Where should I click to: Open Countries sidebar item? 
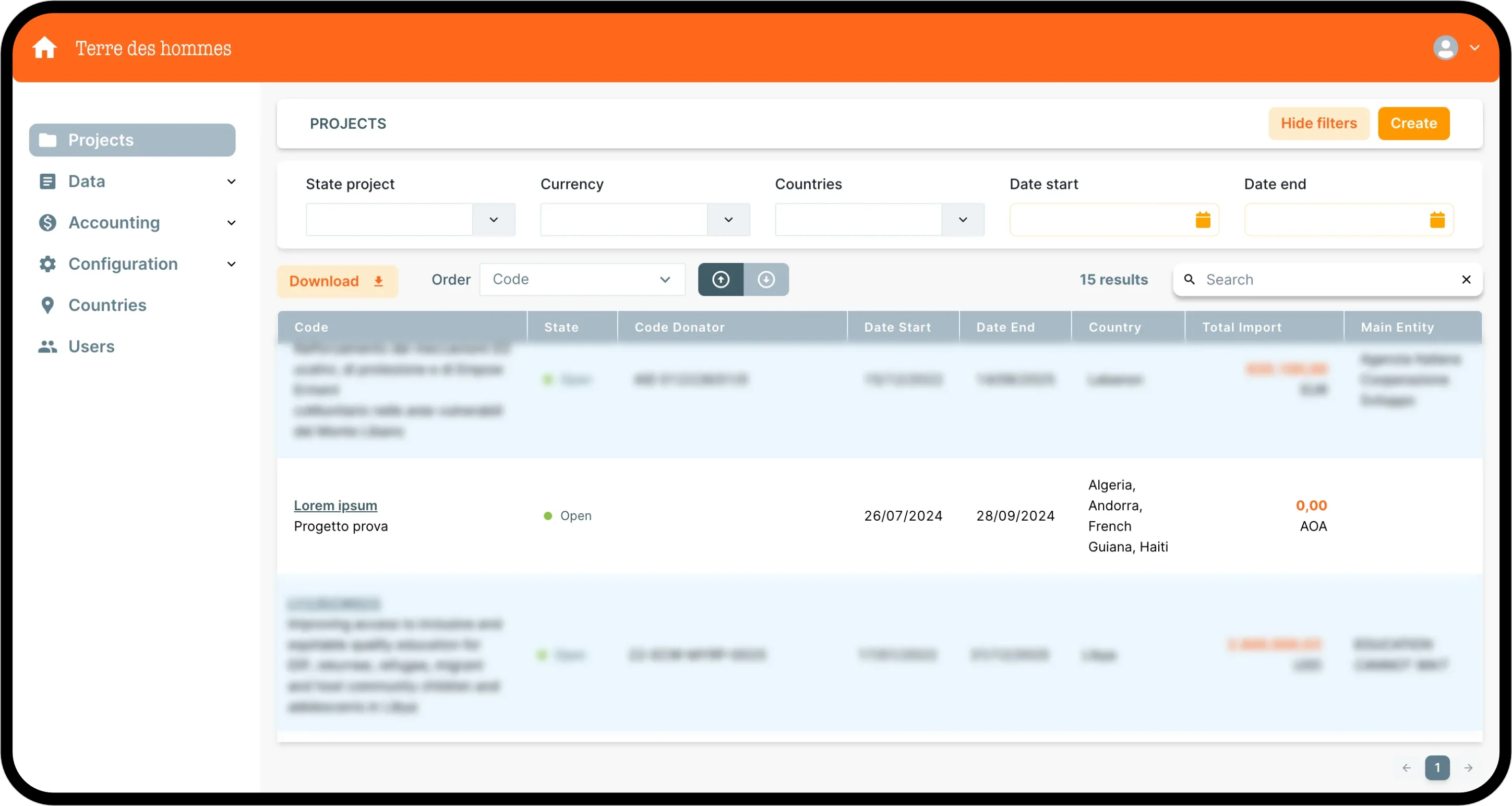point(107,305)
